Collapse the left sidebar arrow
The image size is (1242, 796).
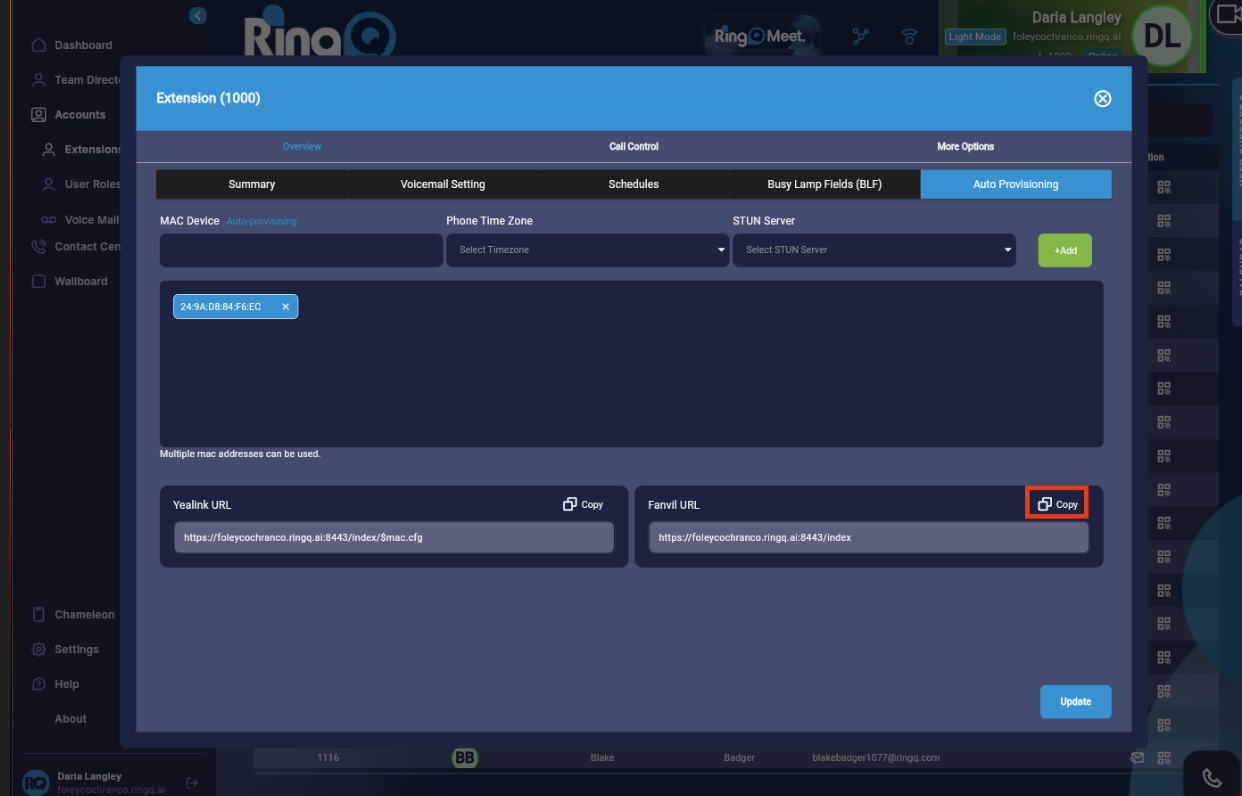[198, 15]
